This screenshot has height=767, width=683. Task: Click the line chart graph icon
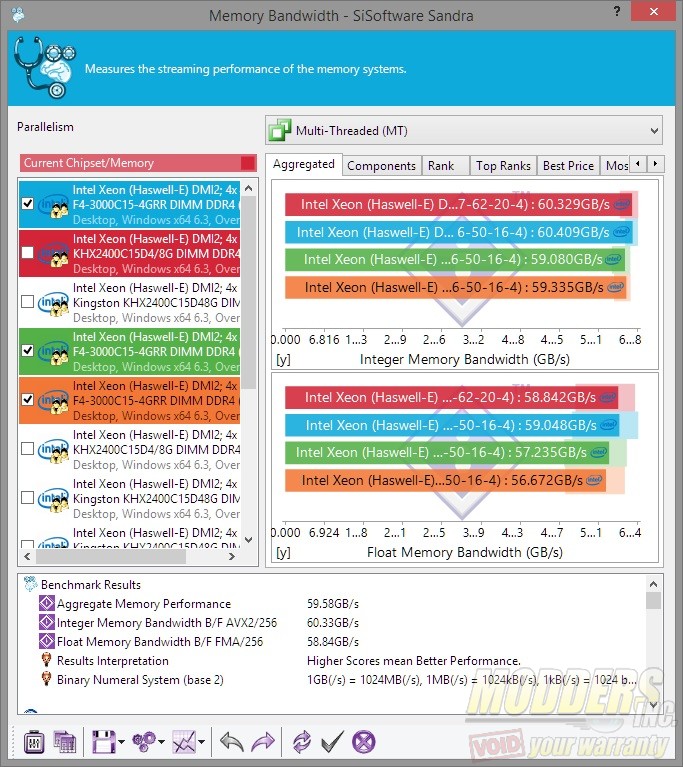(x=184, y=743)
